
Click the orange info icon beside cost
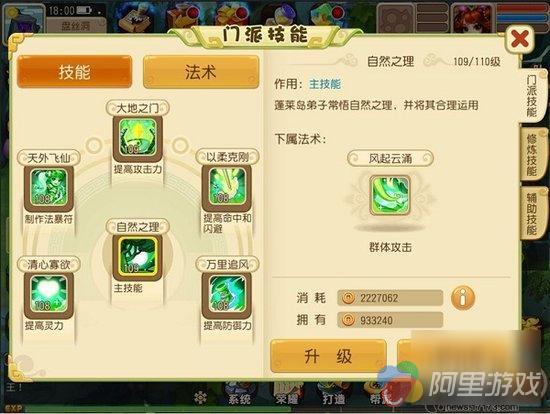(463, 298)
